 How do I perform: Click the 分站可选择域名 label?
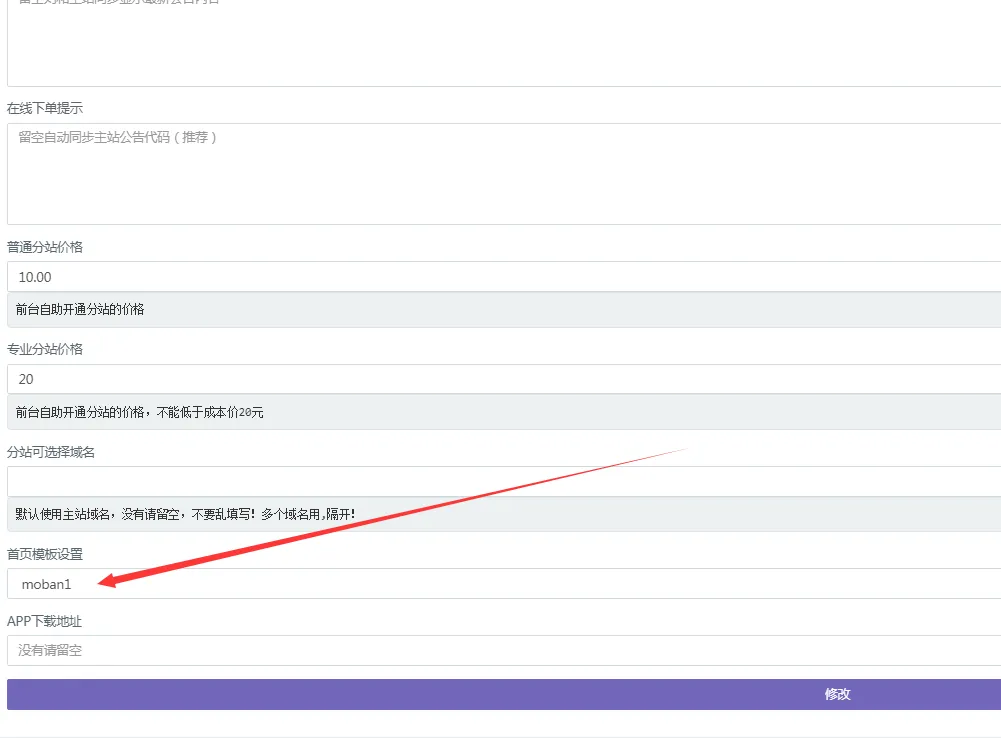click(51, 452)
